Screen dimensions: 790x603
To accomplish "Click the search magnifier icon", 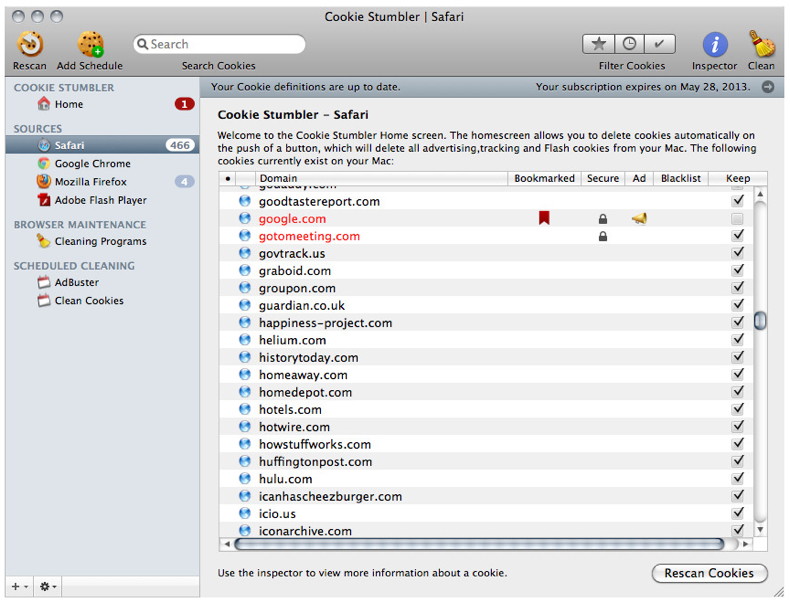I will coord(143,44).
